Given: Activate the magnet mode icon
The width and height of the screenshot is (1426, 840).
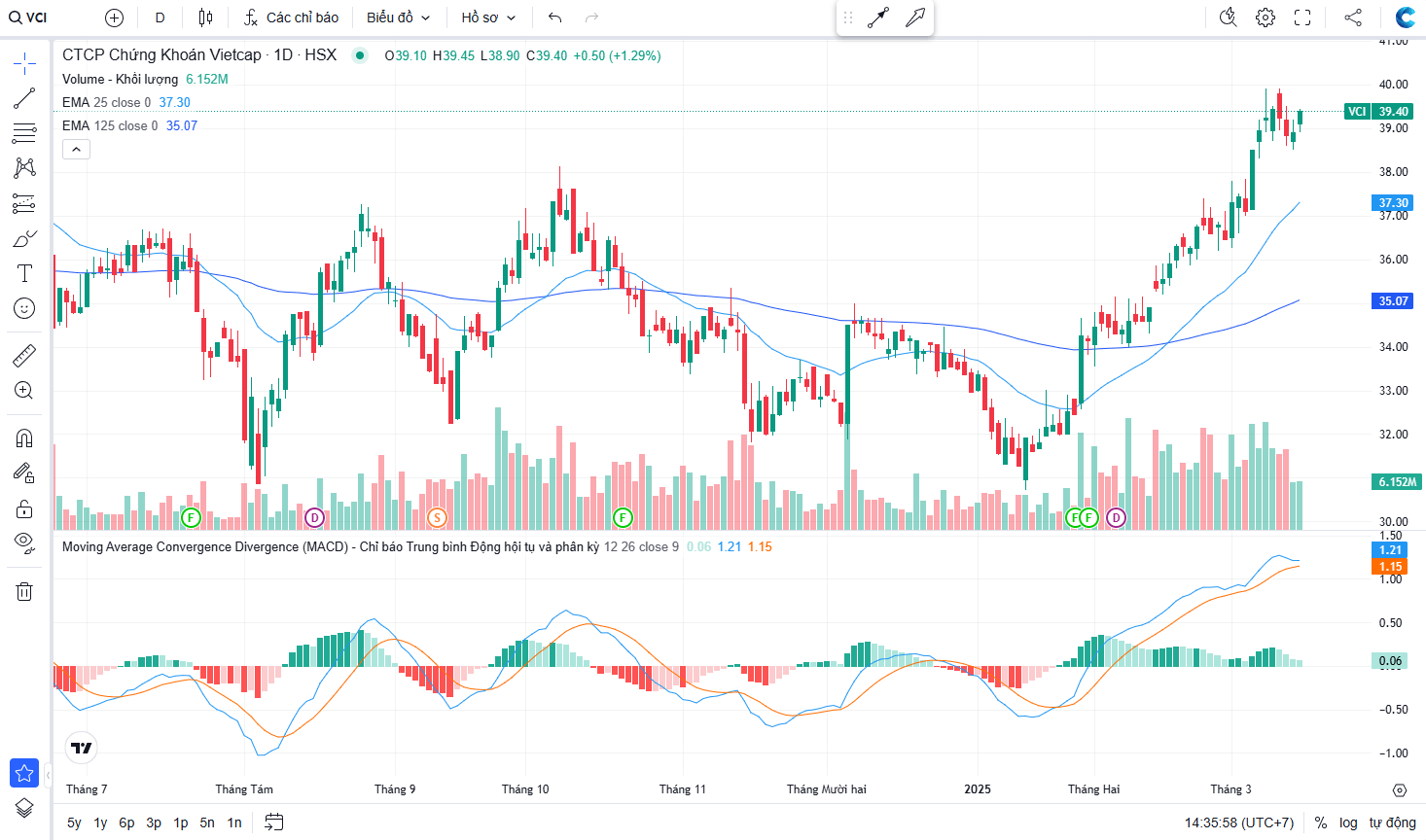Looking at the screenshot, I should [x=24, y=437].
